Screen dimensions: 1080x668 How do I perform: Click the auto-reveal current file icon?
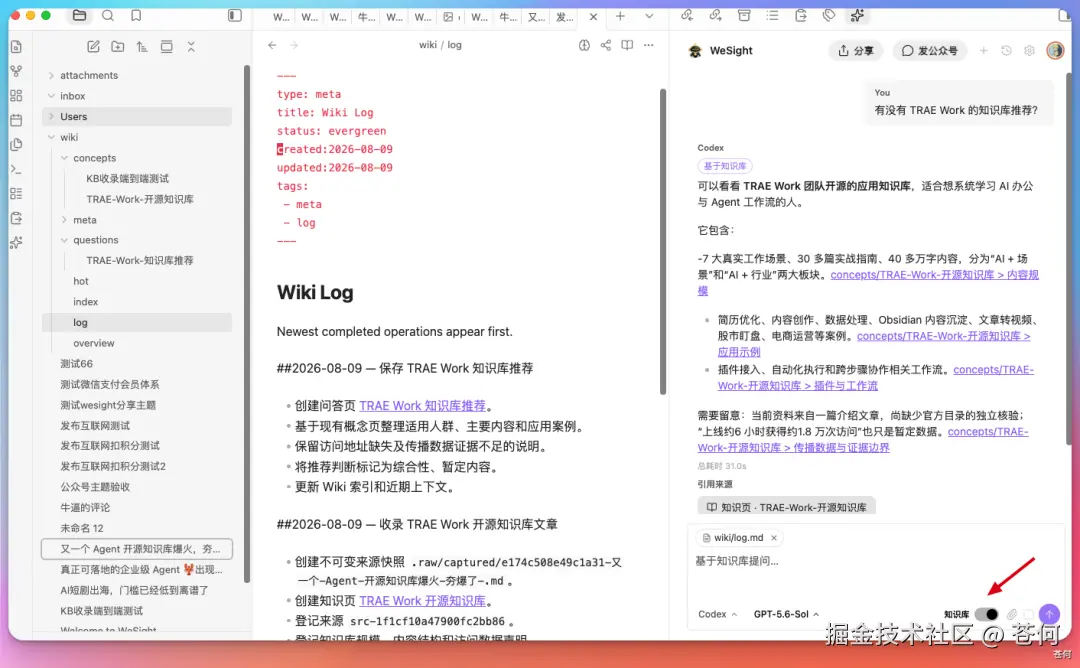(167, 46)
